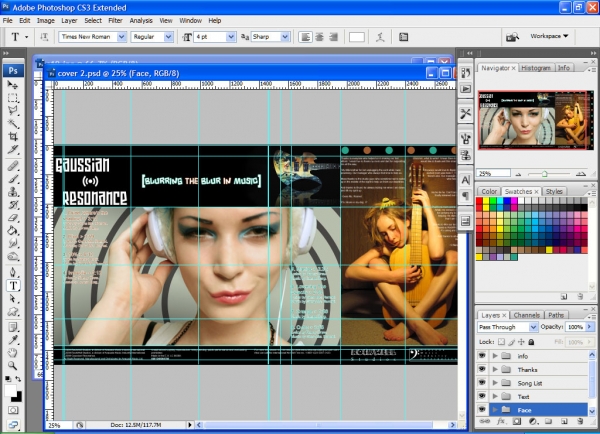Select the Crop tool
This screenshot has height=434, width=600.
(13, 137)
